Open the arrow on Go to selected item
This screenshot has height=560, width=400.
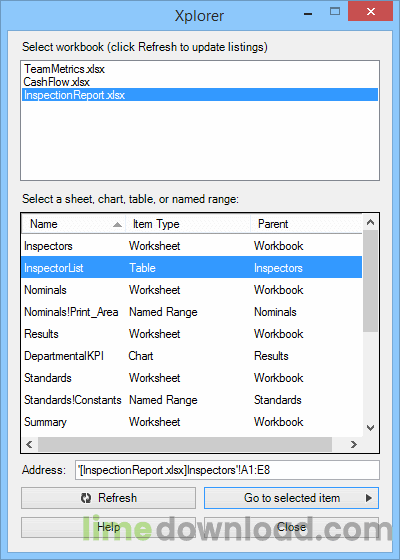pyautogui.click(x=369, y=498)
